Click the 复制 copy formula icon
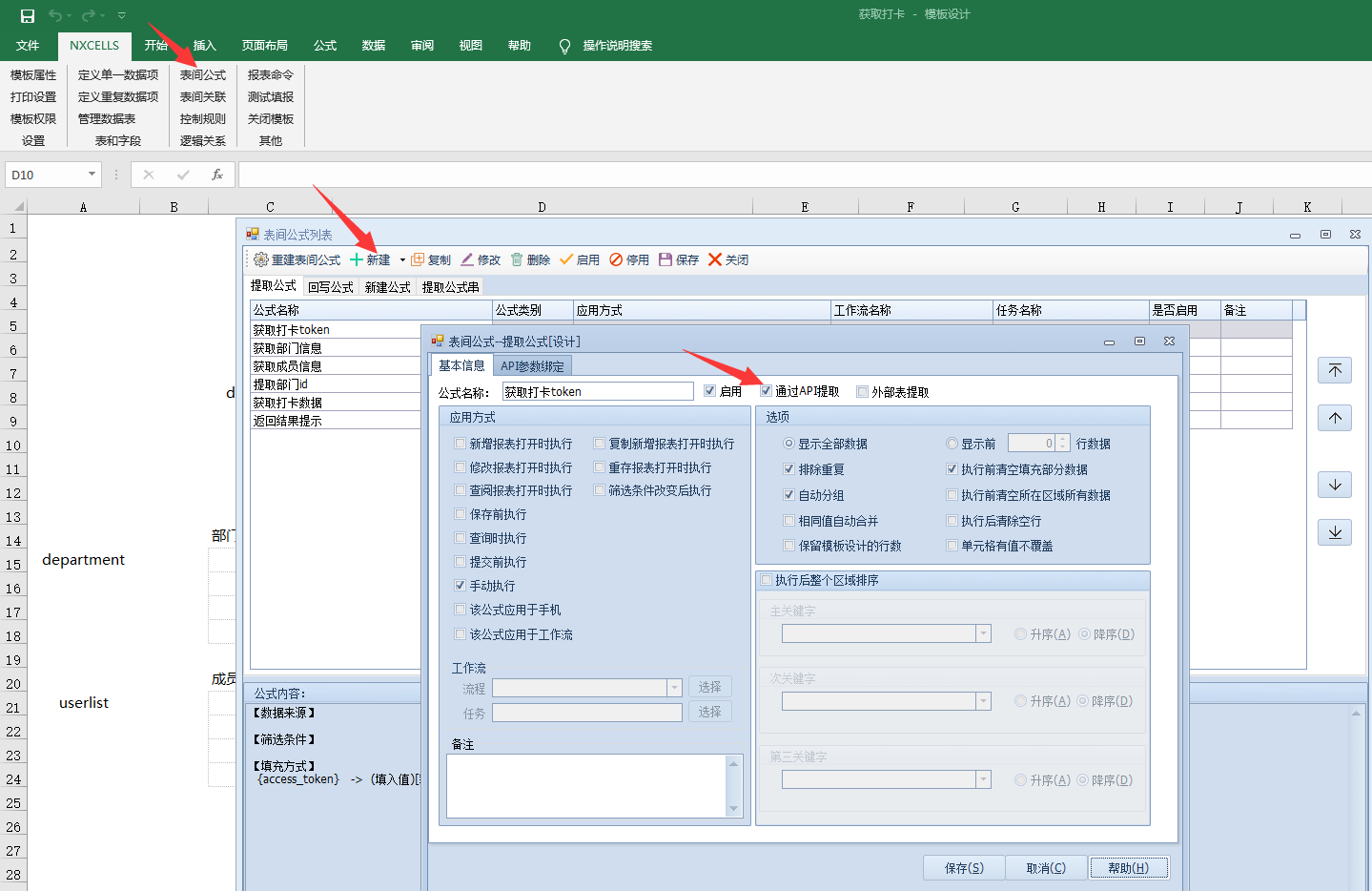 (x=418, y=259)
